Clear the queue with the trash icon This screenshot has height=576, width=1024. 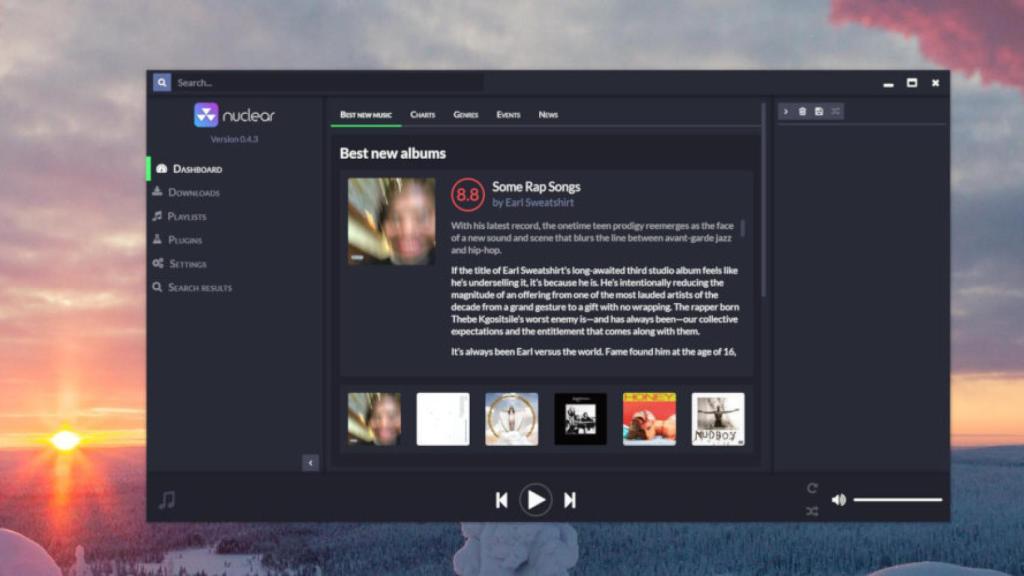click(802, 111)
